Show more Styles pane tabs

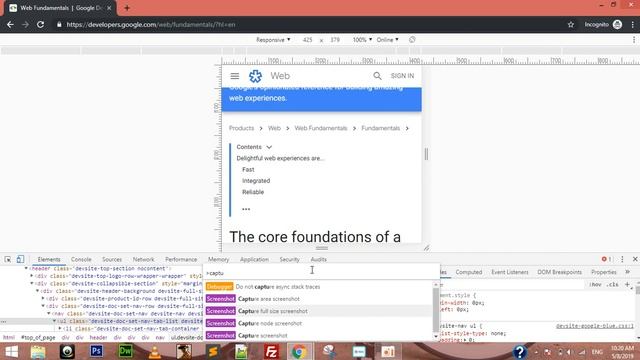[628, 272]
